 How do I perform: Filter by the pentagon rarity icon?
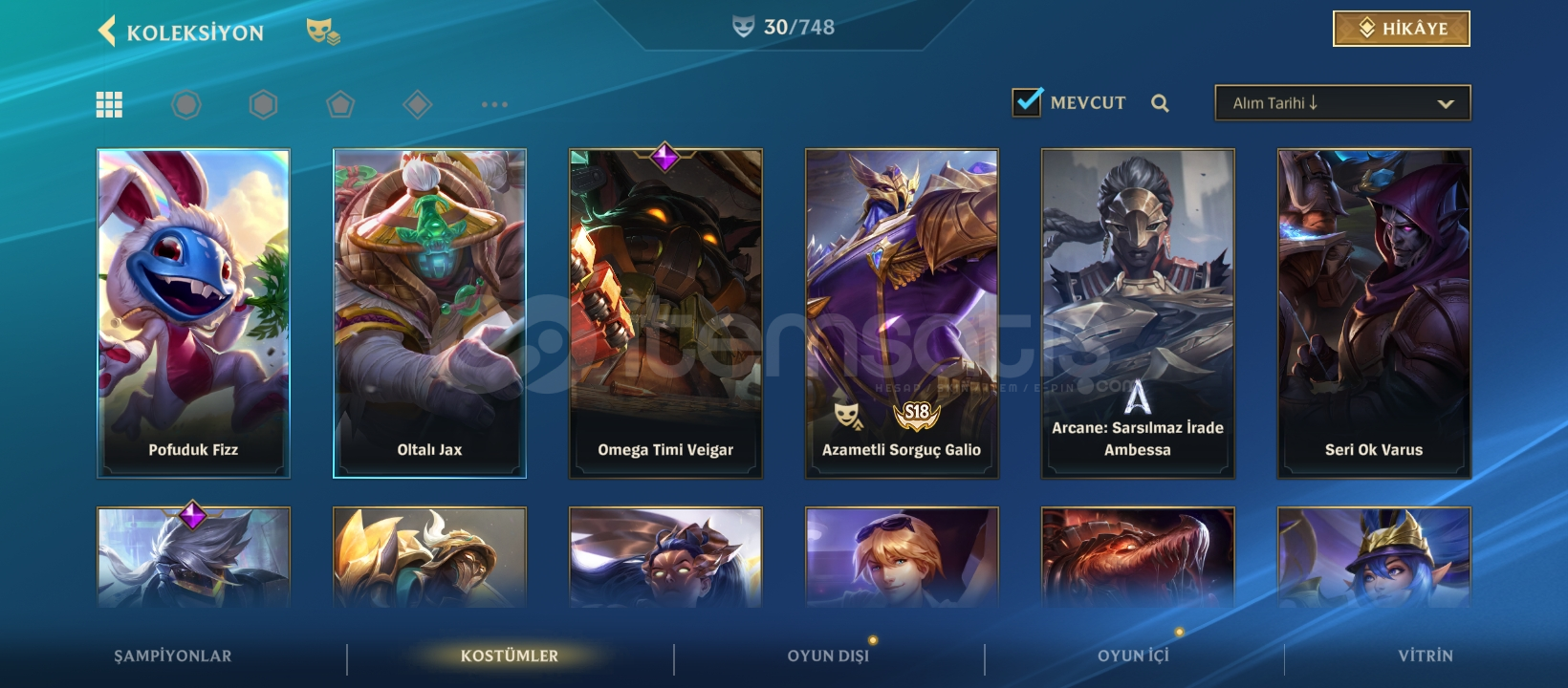click(340, 104)
